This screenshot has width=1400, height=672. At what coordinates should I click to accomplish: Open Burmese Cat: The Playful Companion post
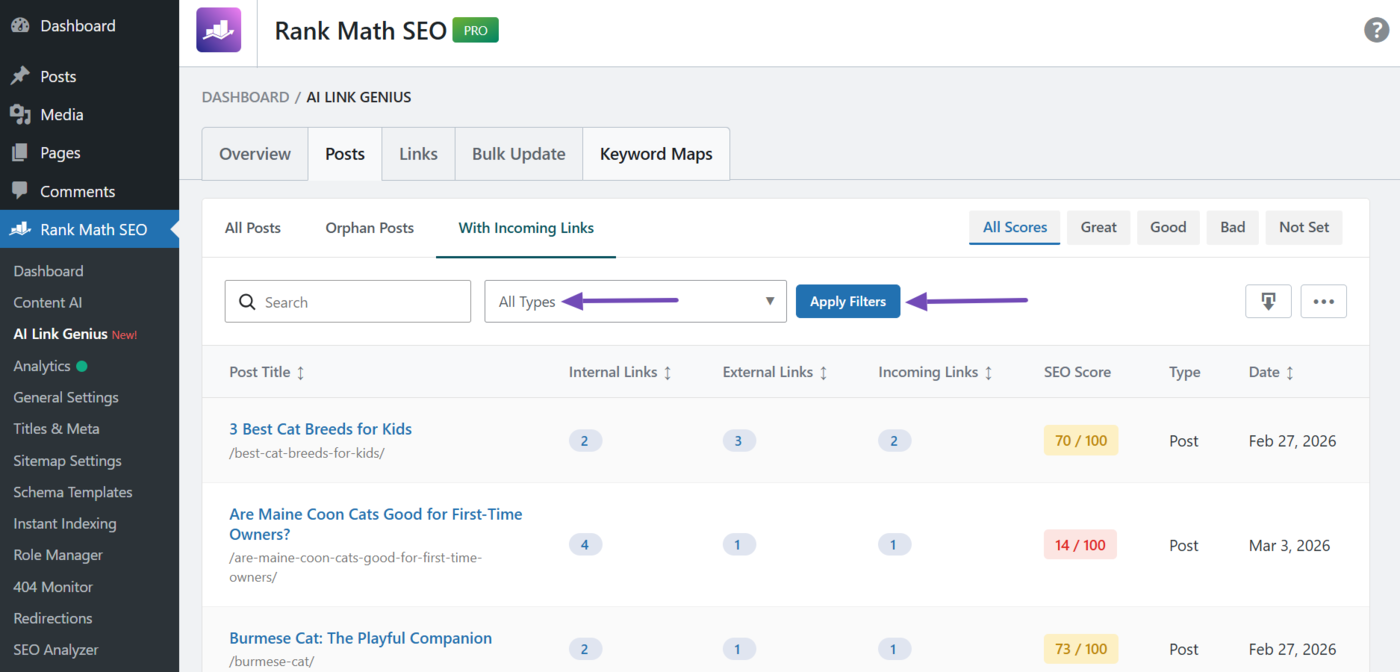pos(361,638)
